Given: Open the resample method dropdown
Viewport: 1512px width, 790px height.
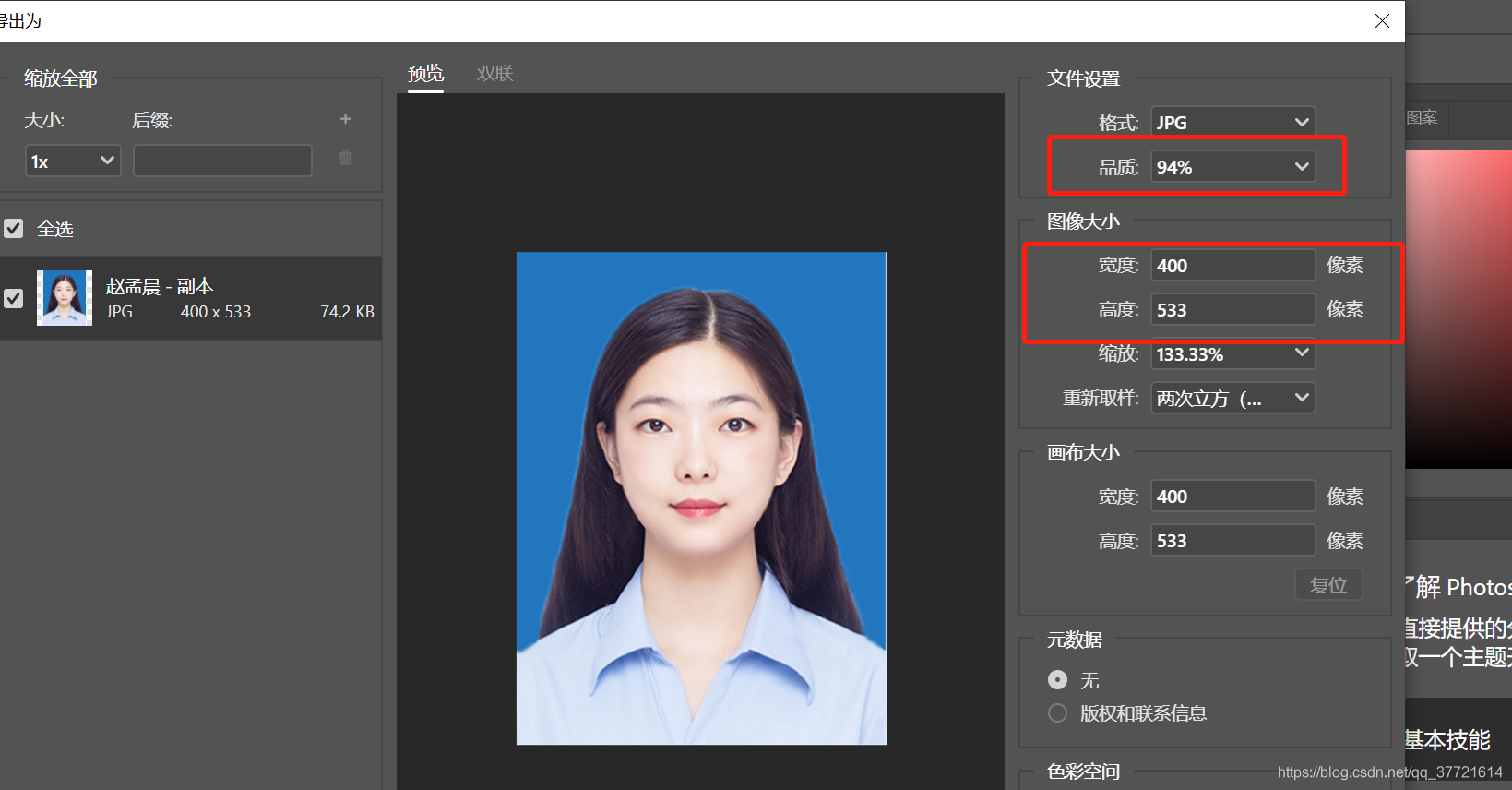Looking at the screenshot, I should (1232, 398).
